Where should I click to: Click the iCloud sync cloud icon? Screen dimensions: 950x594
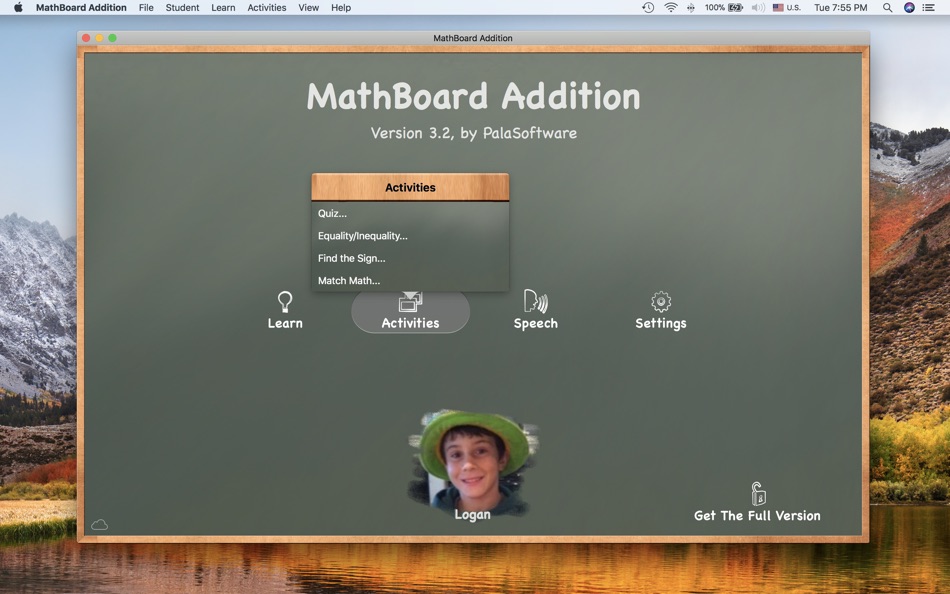pyautogui.click(x=99, y=524)
